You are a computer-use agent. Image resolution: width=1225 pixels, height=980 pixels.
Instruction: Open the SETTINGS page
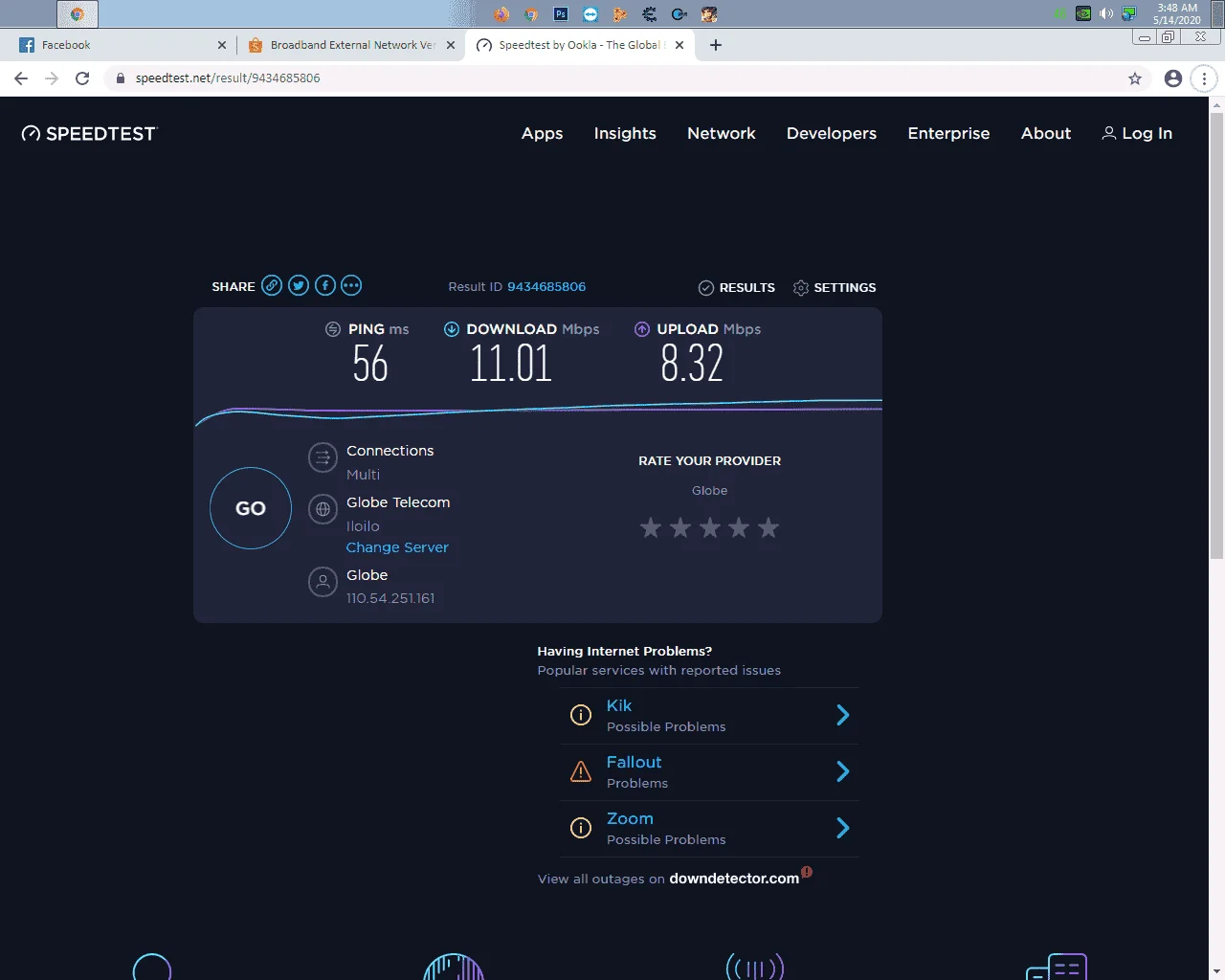tap(835, 288)
